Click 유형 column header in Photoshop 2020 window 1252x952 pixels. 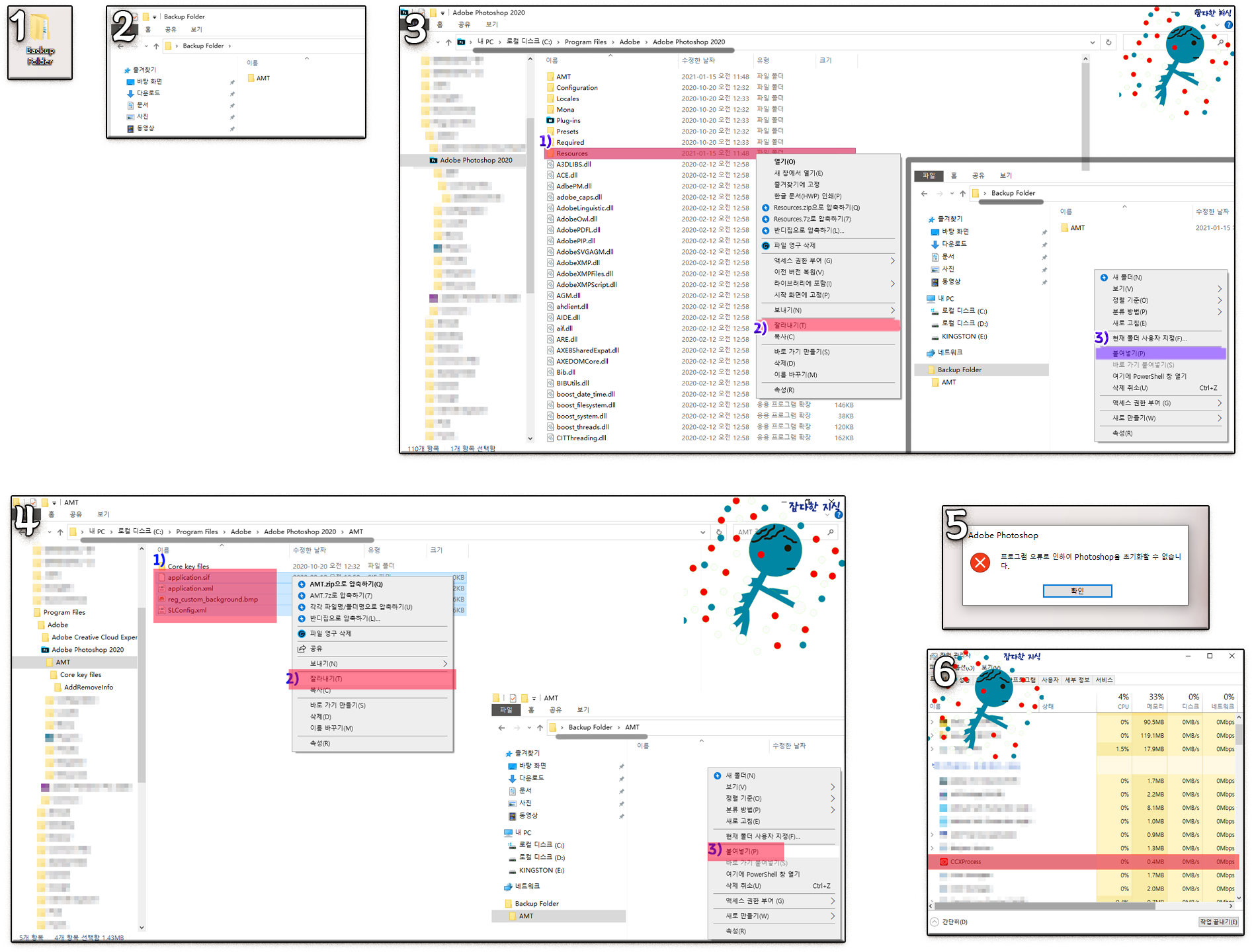tap(763, 61)
